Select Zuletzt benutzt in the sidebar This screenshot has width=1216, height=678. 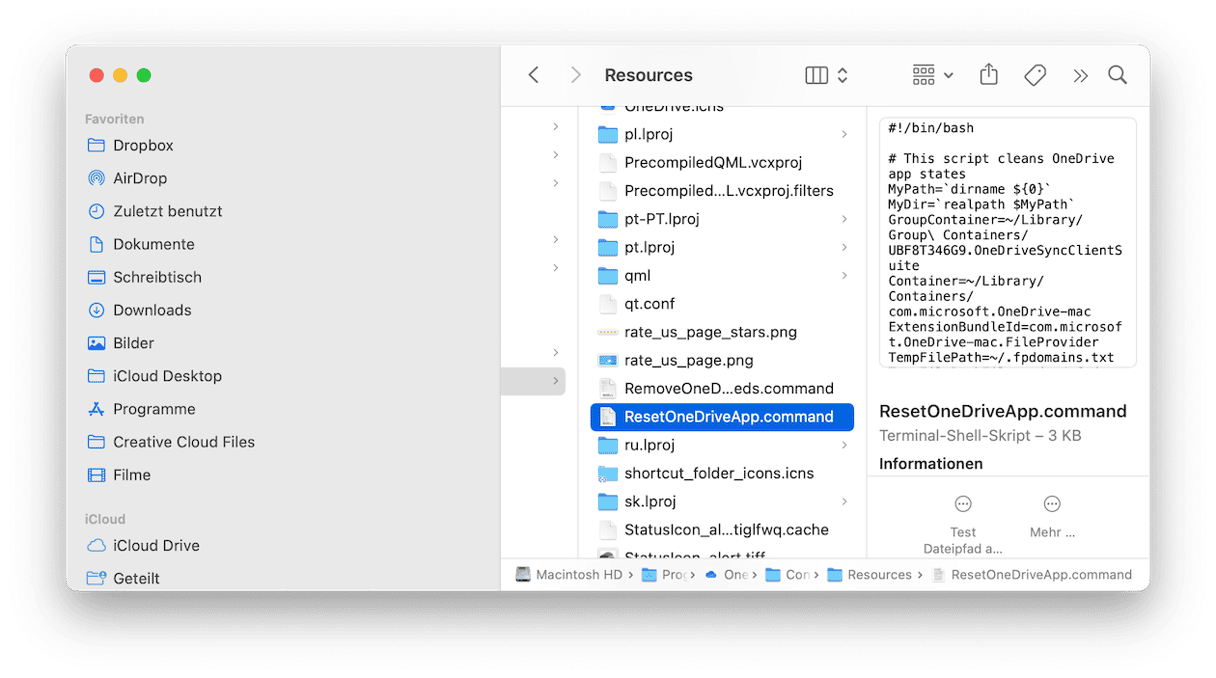click(x=167, y=211)
